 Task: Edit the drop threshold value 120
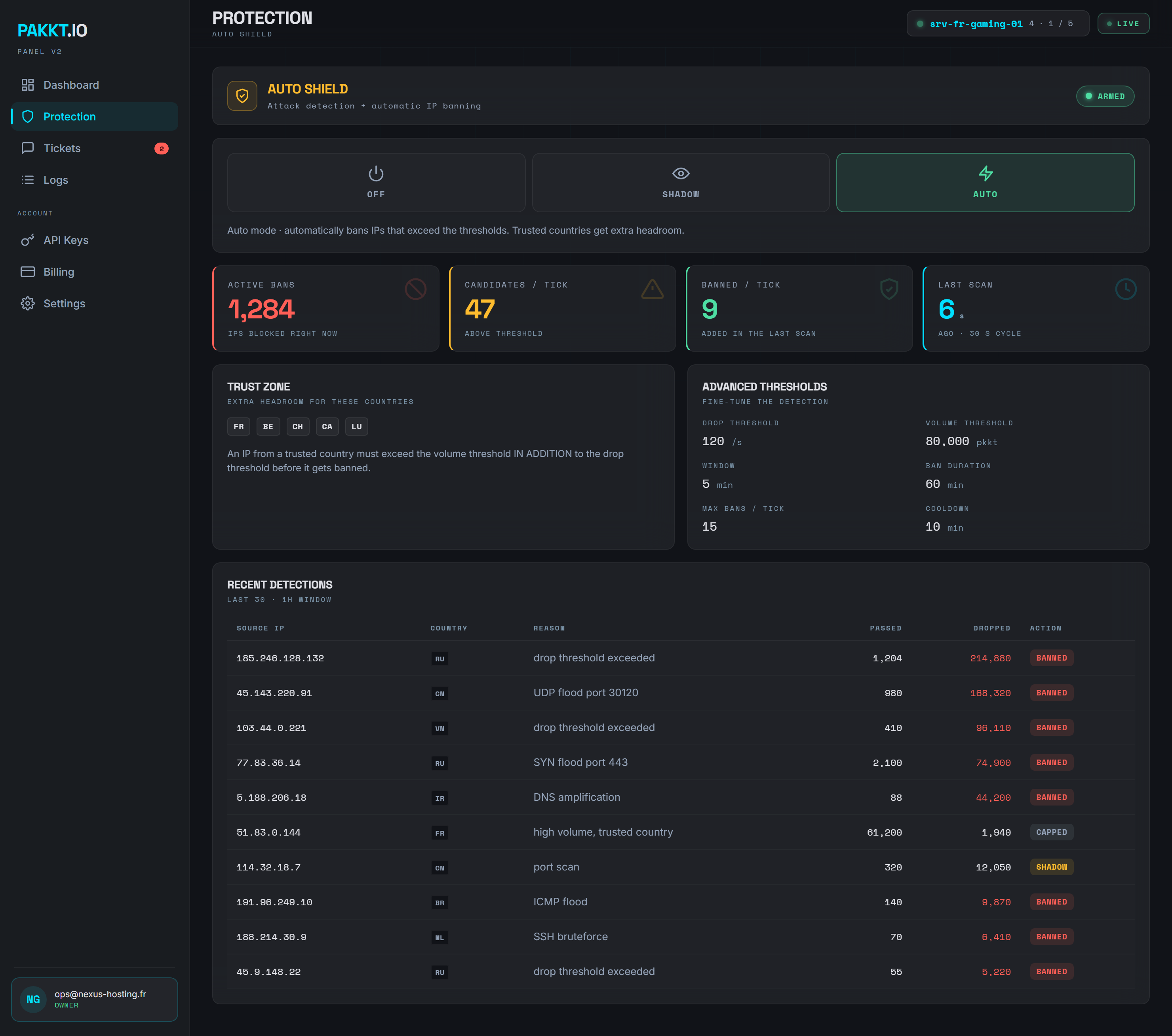click(x=713, y=441)
